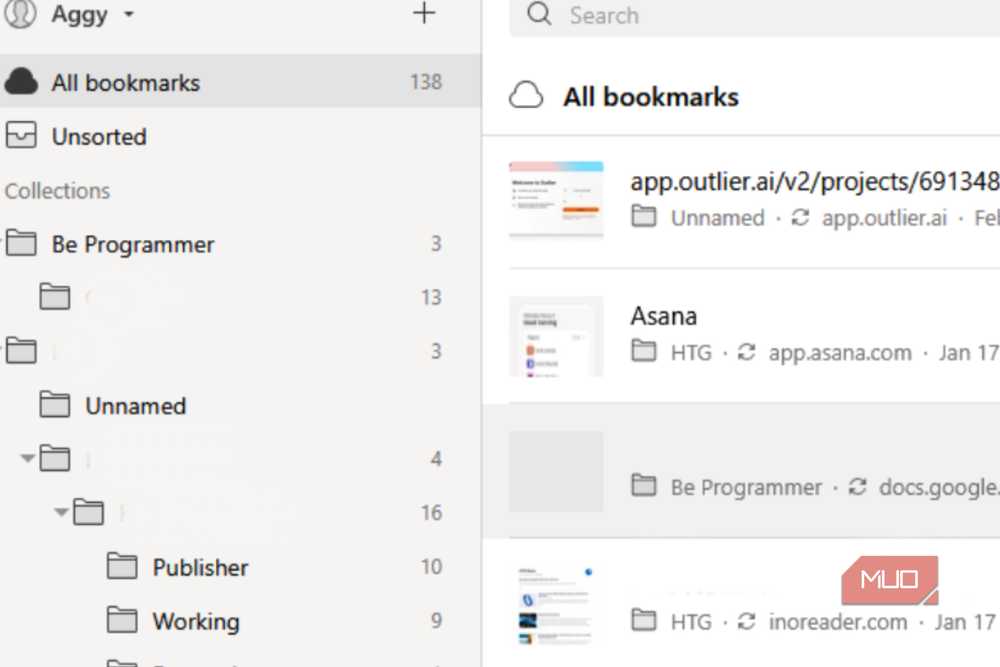Open the Be Programmer collection

point(240,244)
